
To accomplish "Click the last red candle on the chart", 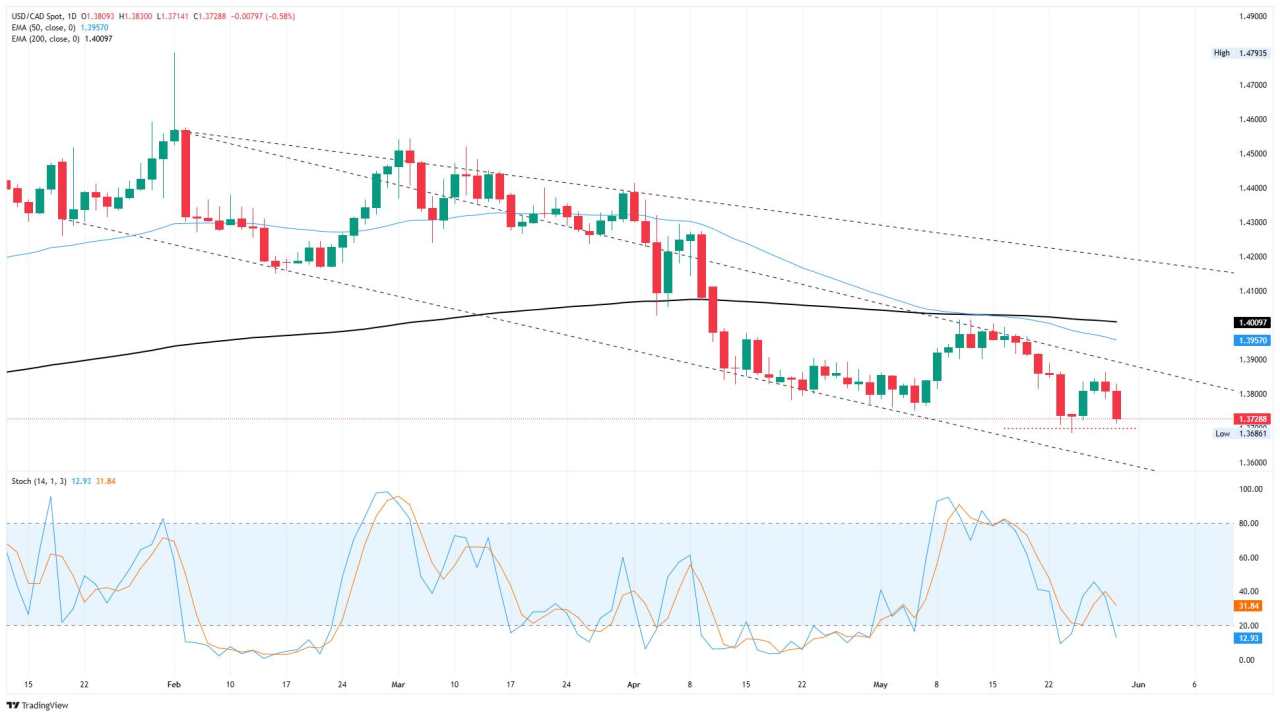I will pos(1116,405).
